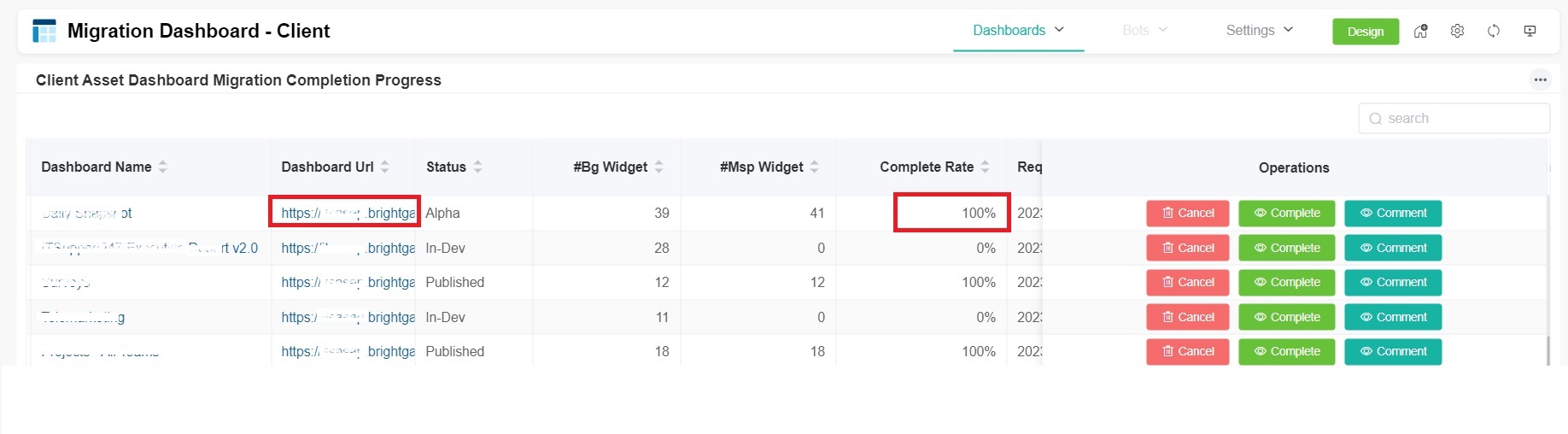Sort by #Bg Widget column arrows
Image resolution: width=1568 pixels, height=434 pixels.
coord(659,167)
